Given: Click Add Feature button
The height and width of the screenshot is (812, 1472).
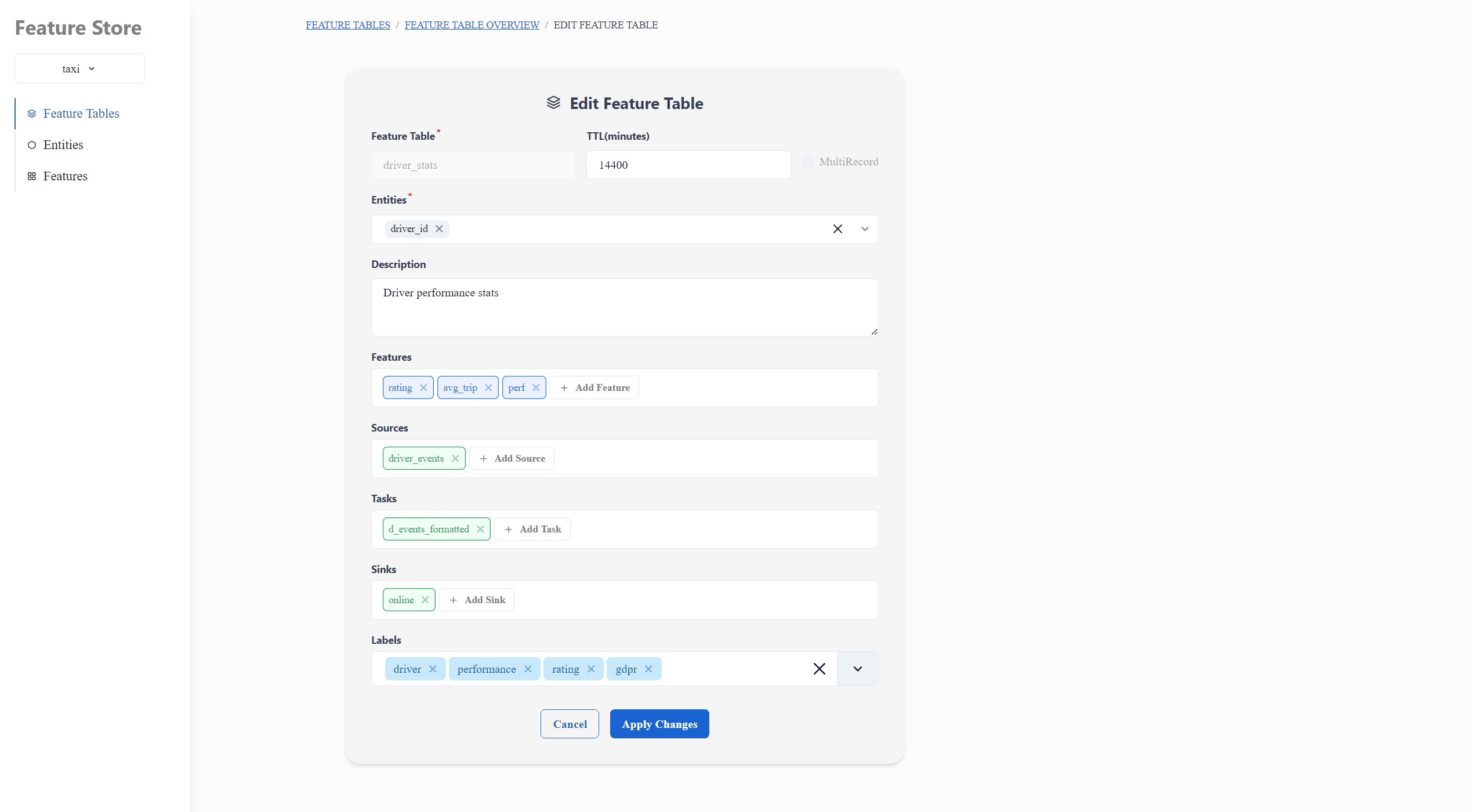Looking at the screenshot, I should (x=594, y=388).
